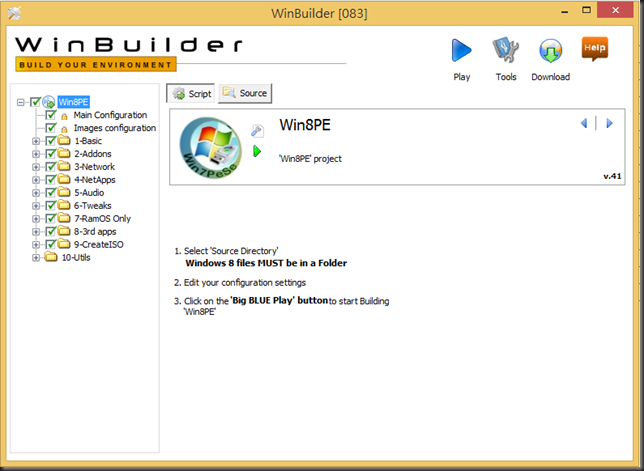Toggle the 2-Addons checkbox
The width and height of the screenshot is (644, 471).
pyautogui.click(x=51, y=154)
